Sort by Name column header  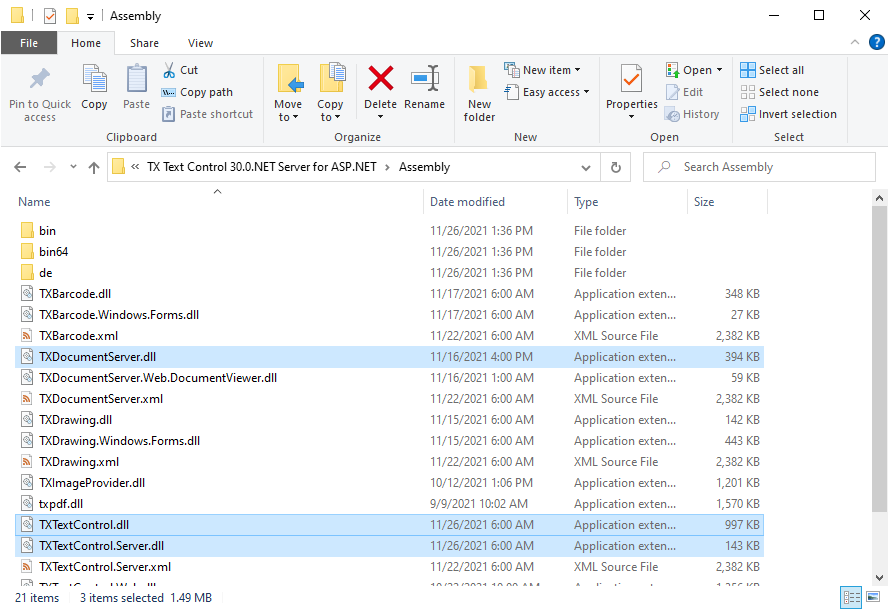click(34, 202)
